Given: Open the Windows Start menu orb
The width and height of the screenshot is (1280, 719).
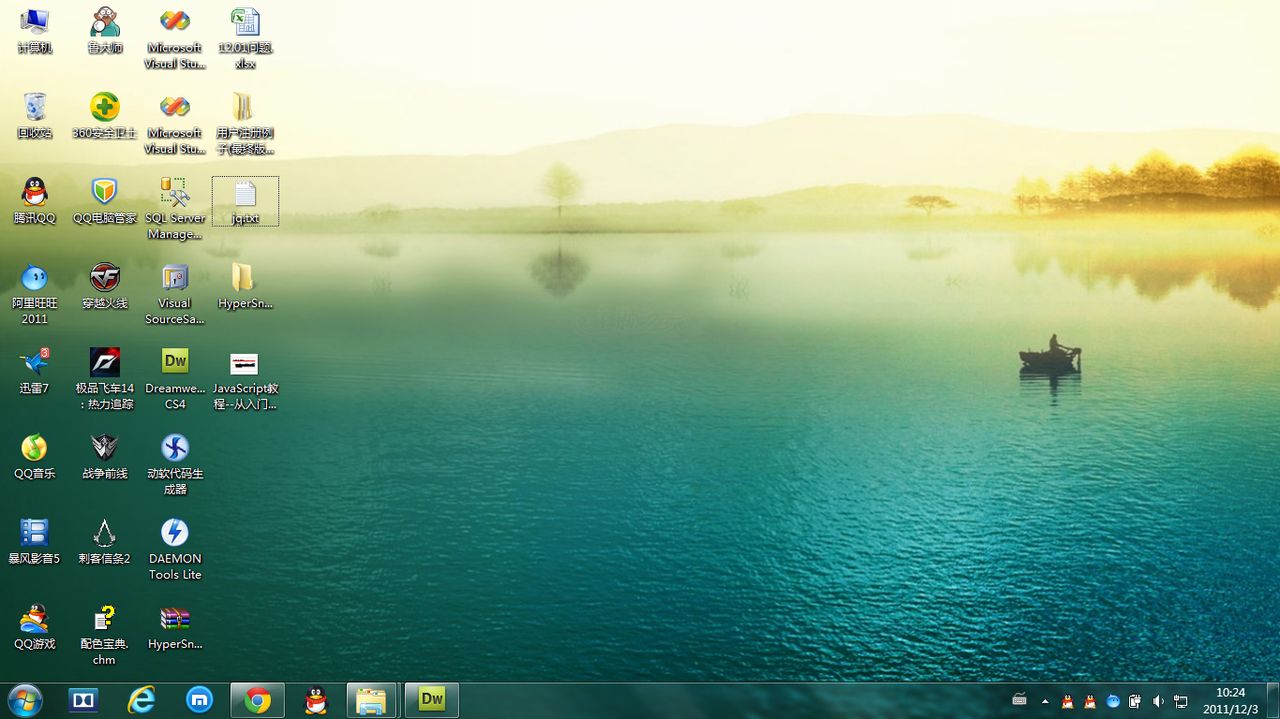Looking at the screenshot, I should (x=24, y=700).
